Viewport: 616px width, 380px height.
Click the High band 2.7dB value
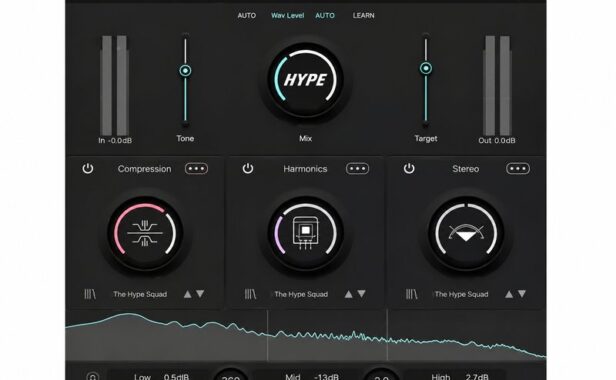point(477,376)
